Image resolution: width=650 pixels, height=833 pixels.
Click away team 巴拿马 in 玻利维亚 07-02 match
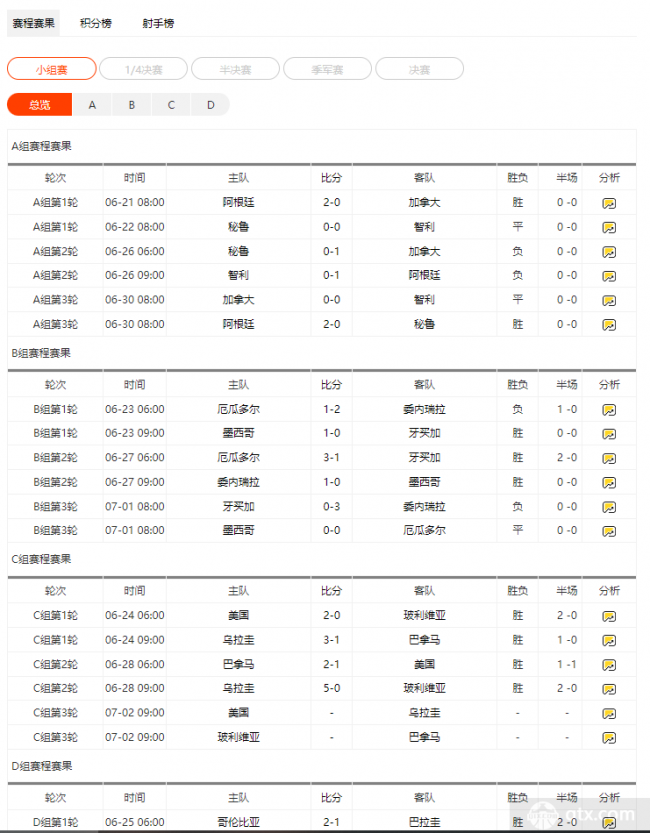[x=424, y=737]
